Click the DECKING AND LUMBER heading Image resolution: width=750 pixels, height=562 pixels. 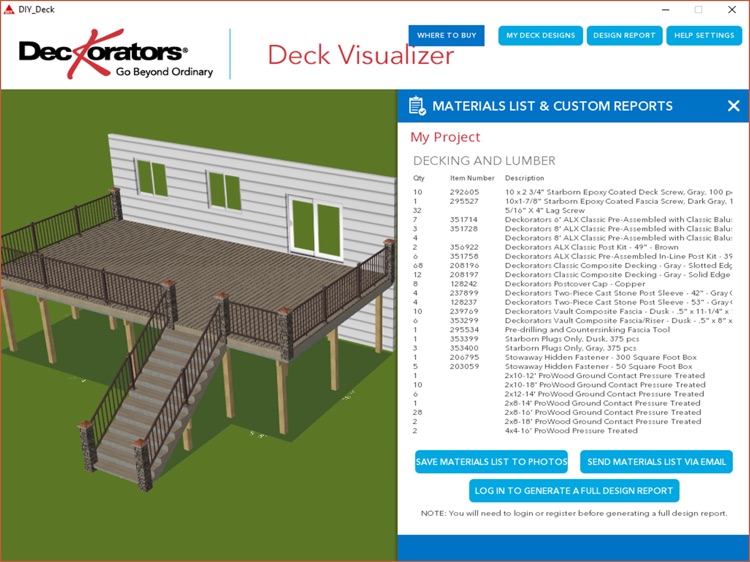tap(484, 161)
